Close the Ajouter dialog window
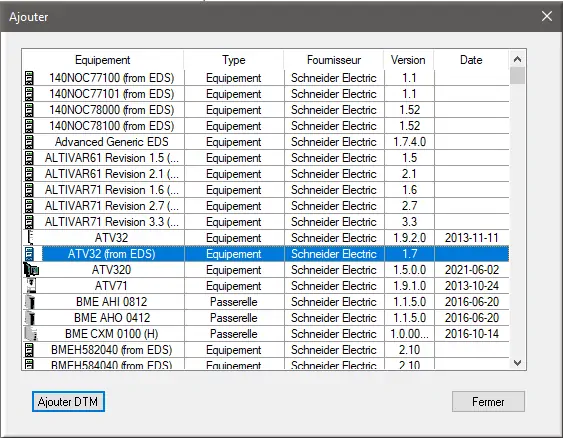This screenshot has width=563, height=438. click(547, 16)
